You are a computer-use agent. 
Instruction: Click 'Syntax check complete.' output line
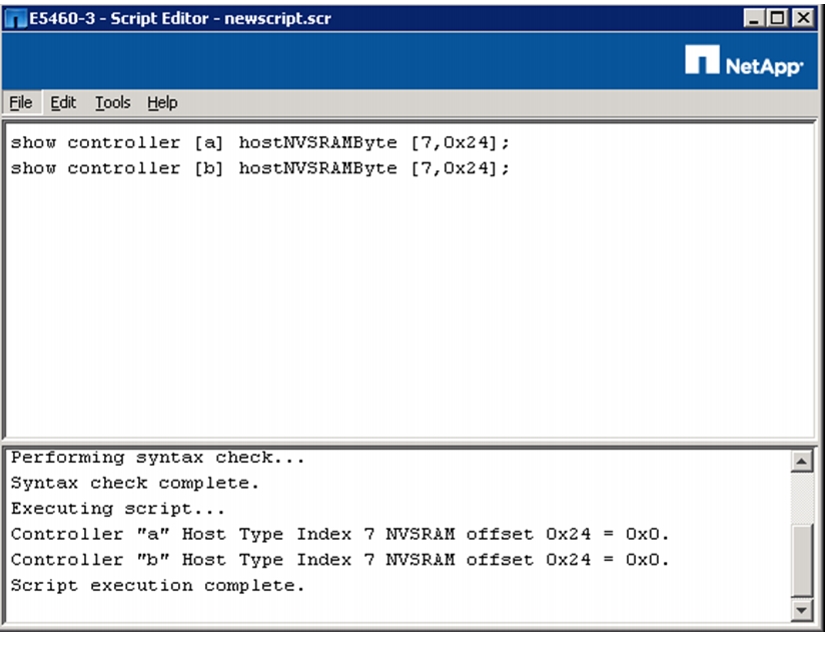(135, 483)
